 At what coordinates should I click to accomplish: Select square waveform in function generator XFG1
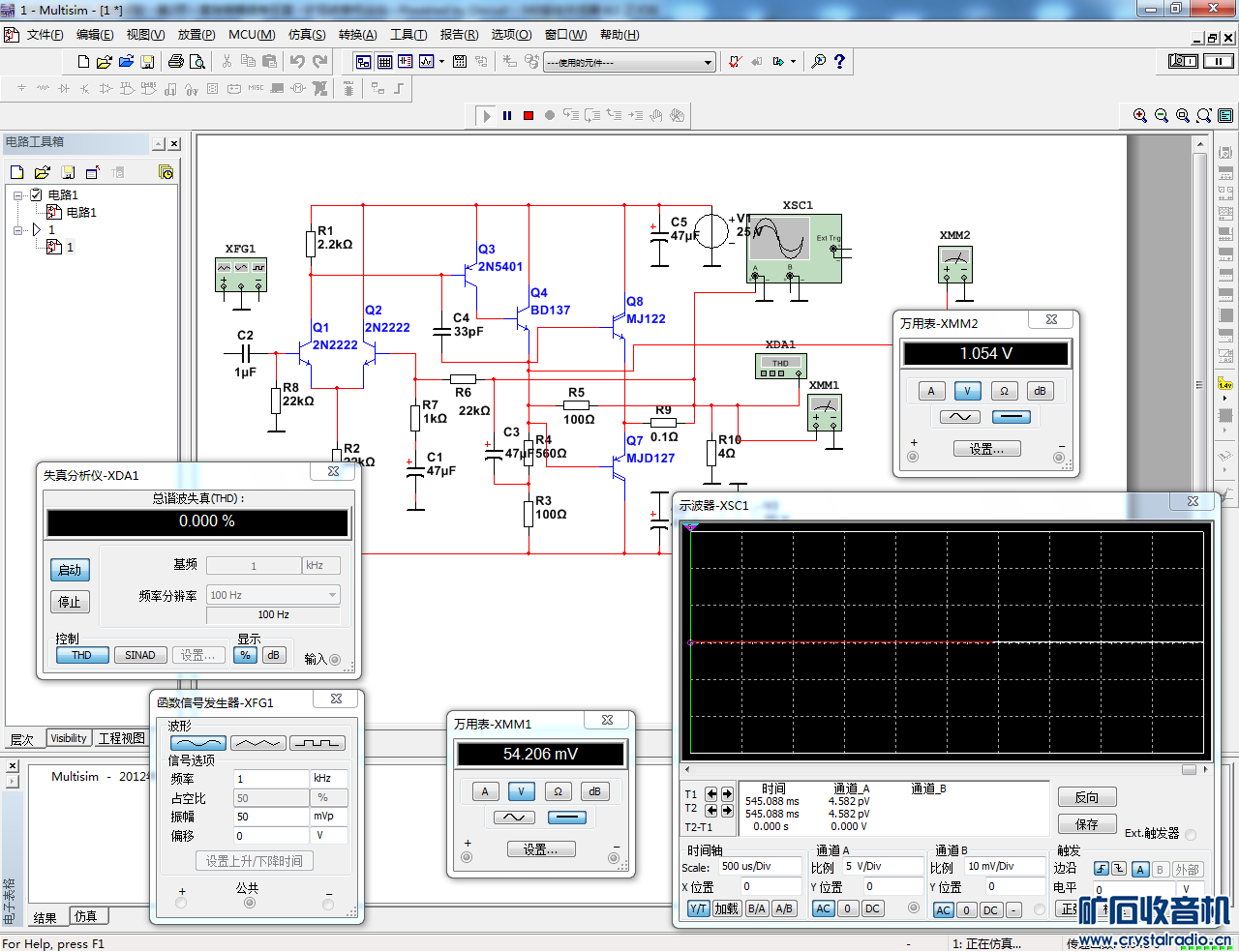(317, 743)
